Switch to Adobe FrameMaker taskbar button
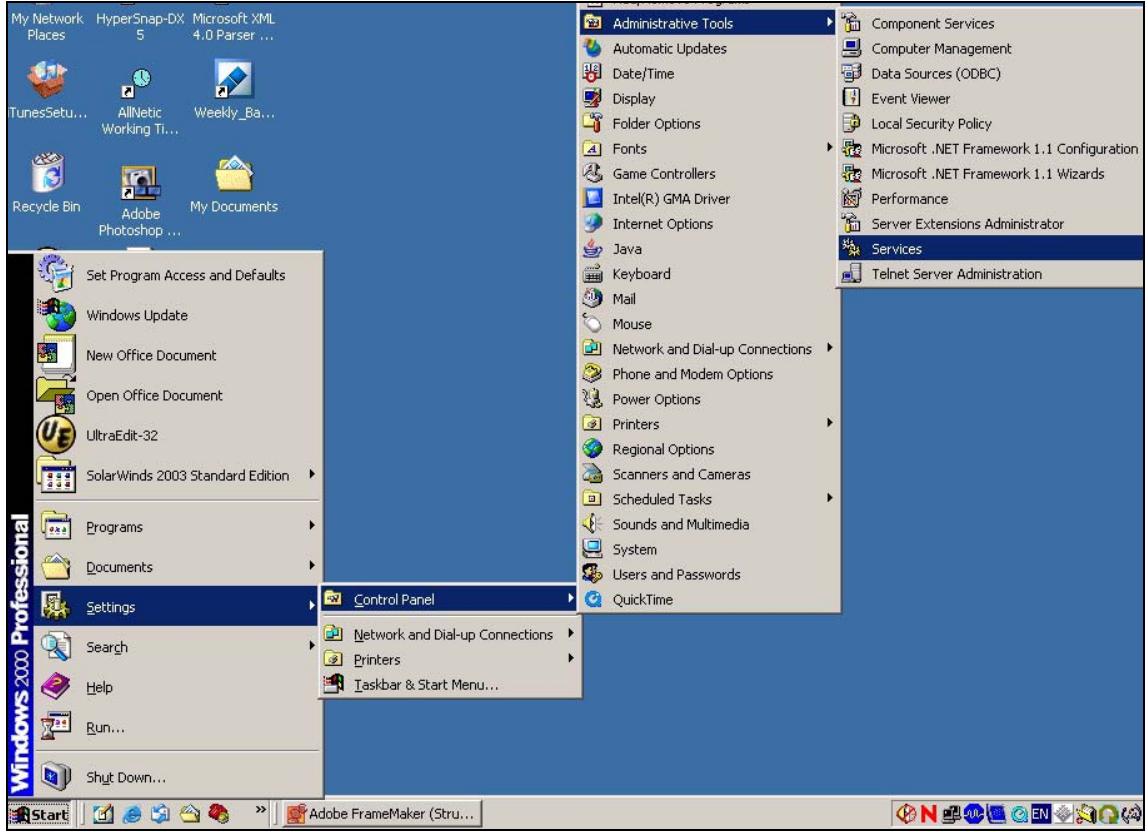The width and height of the screenshot is (1148, 832). click(381, 814)
